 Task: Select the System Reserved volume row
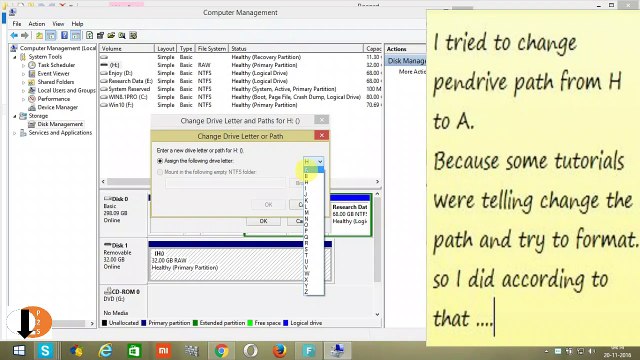point(240,89)
